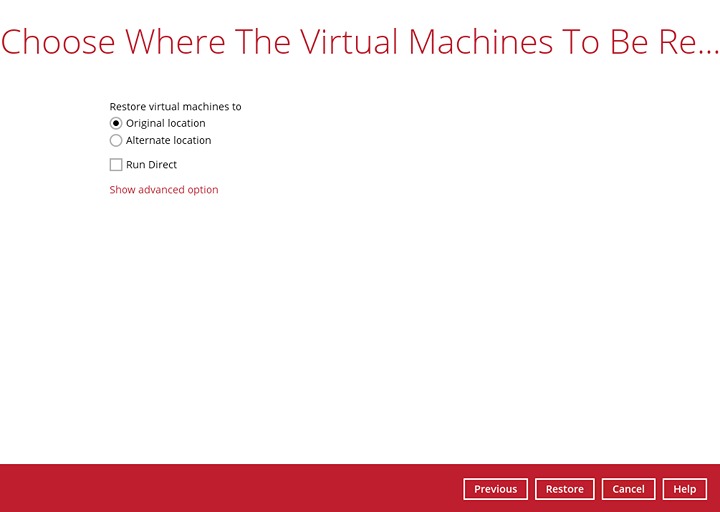Click the Previous button
Image resolution: width=720 pixels, height=512 pixels.
point(495,489)
